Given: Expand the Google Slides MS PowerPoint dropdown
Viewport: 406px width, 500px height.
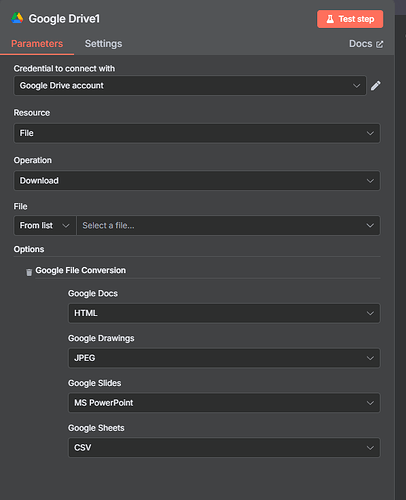Looking at the screenshot, I should (x=224, y=403).
